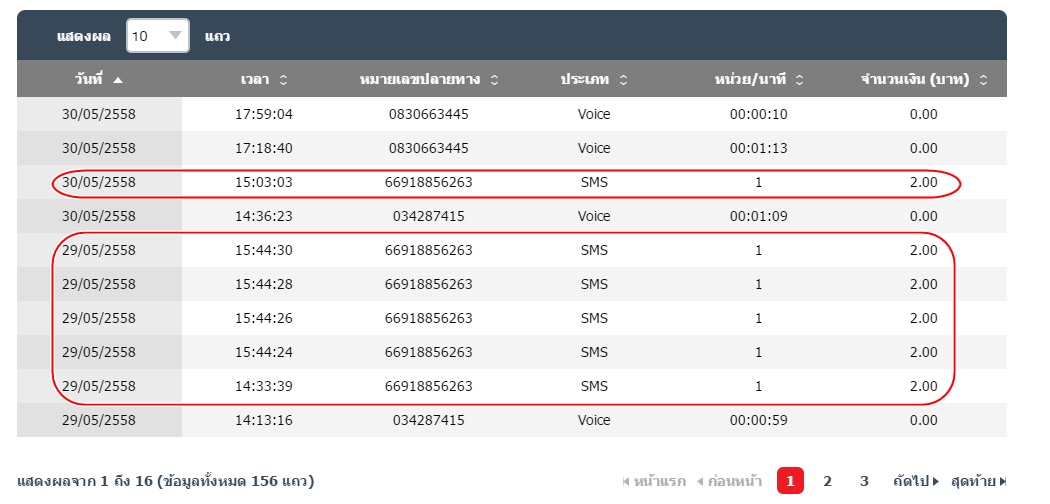1050x504 pixels.
Task: Click amount 2.00 in the 15:44:28 row
Action: 924,284
